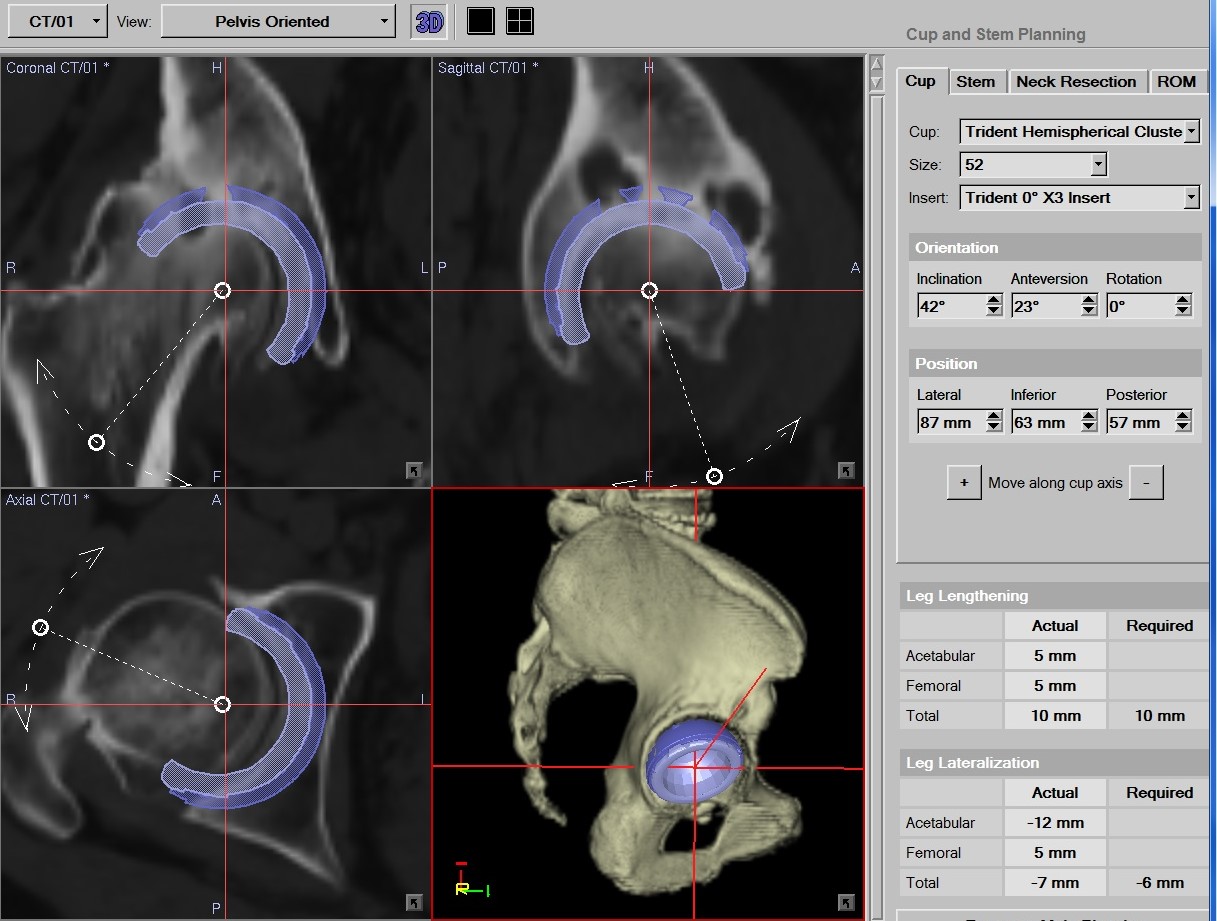Maximize the Axial CT view pane

pyautogui.click(x=414, y=903)
